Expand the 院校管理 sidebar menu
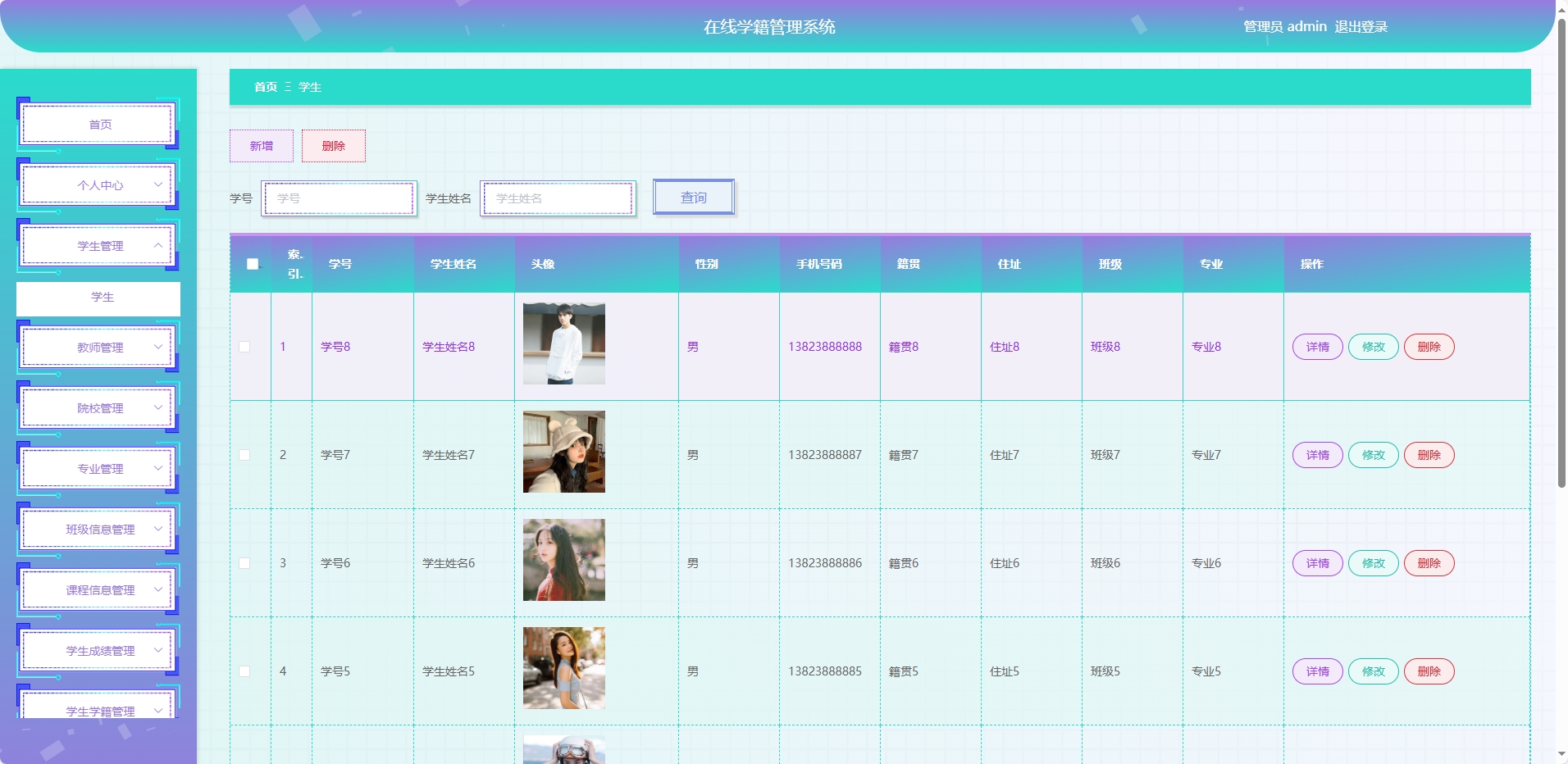Screen dimensions: 1568x764 [x=98, y=408]
